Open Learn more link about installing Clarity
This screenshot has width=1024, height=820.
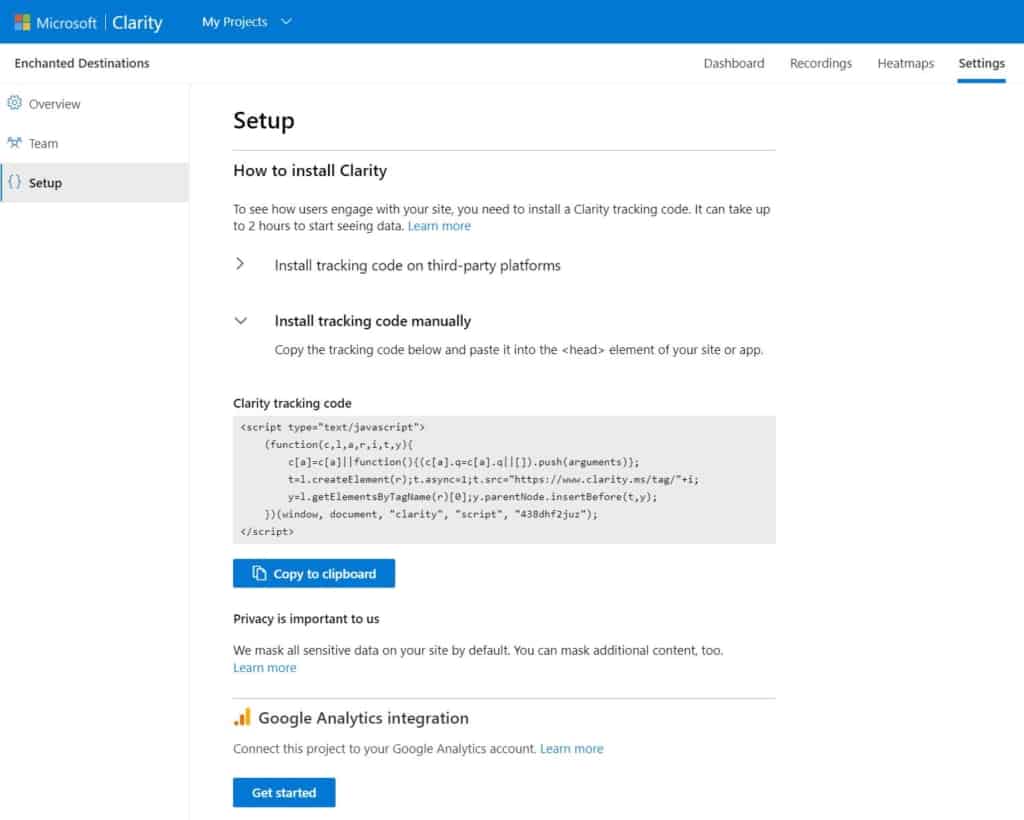click(x=439, y=226)
